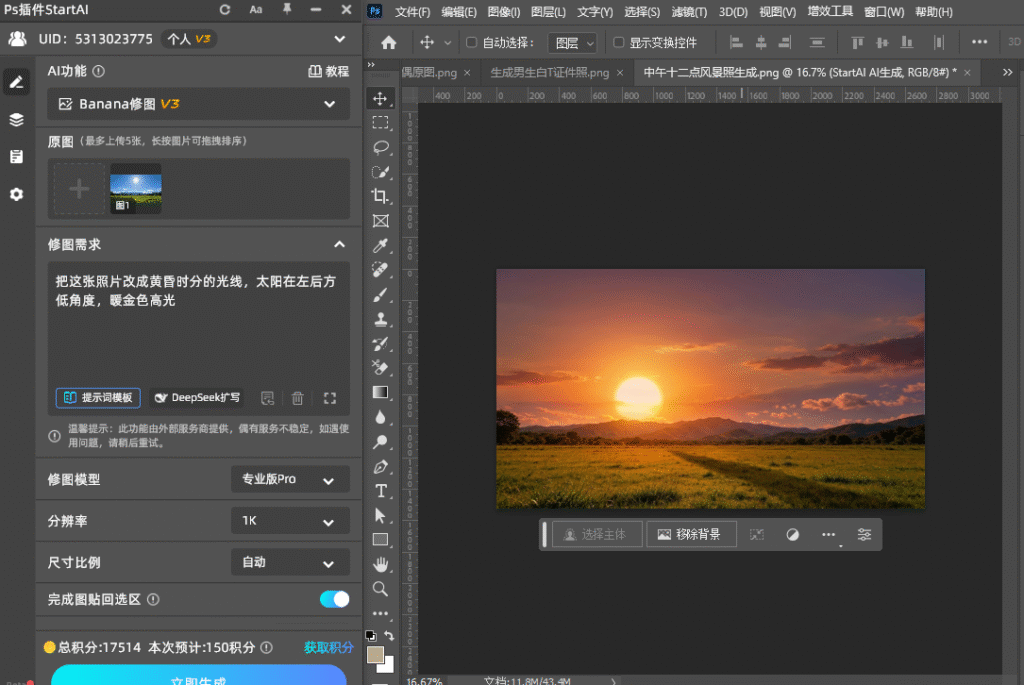Reset to default foreground and background colors

click(371, 635)
